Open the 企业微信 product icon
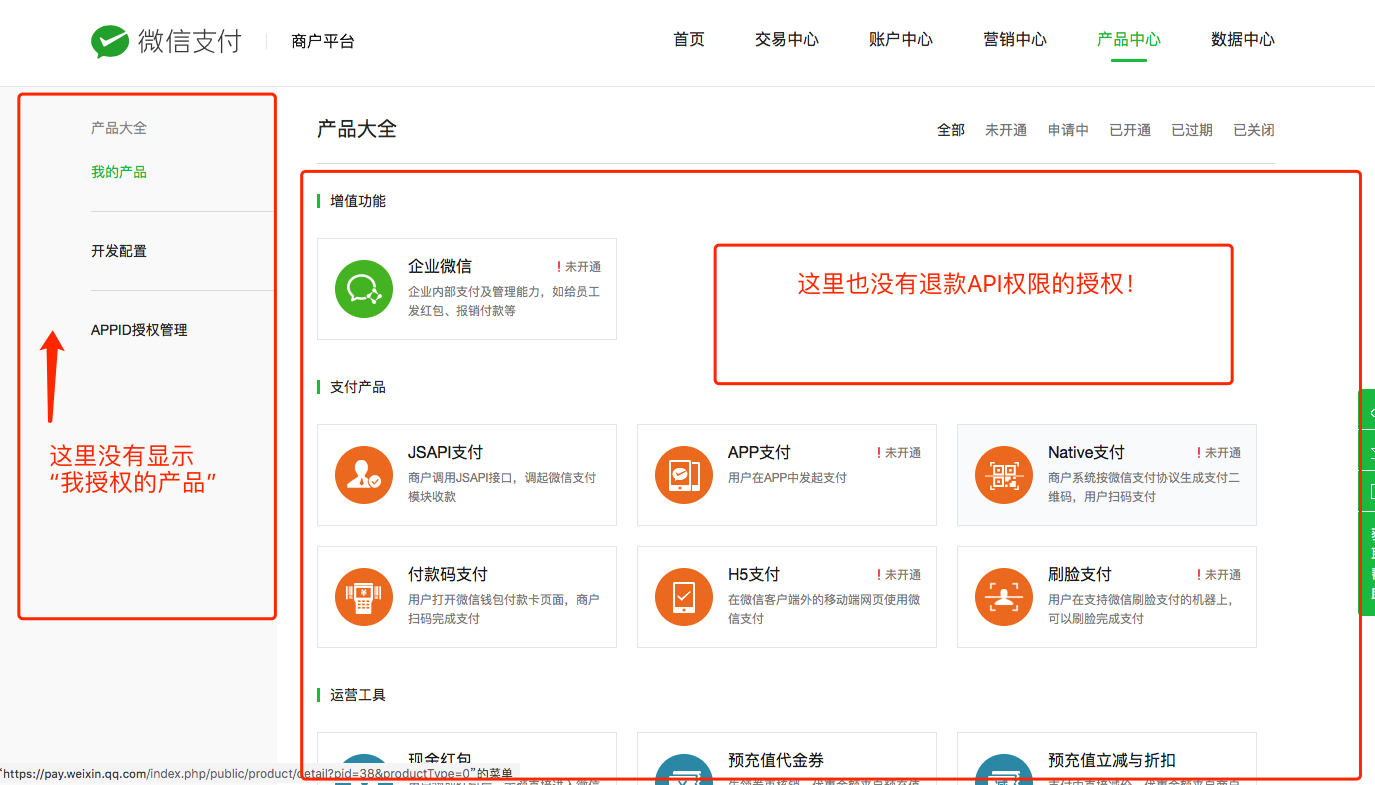 coord(364,289)
